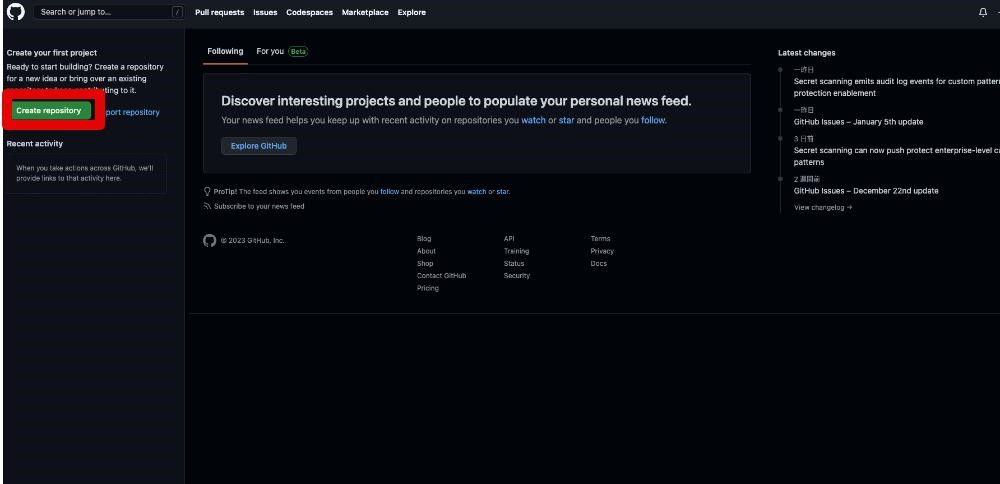Open the Blog footer link

[x=424, y=238]
